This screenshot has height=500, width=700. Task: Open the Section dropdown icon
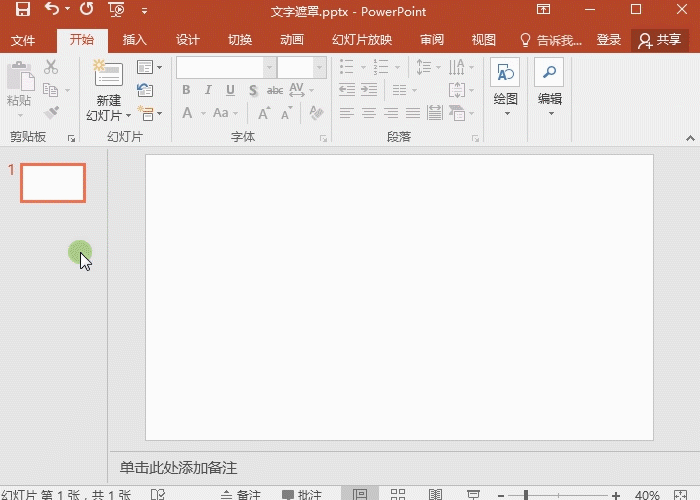[x=150, y=113]
